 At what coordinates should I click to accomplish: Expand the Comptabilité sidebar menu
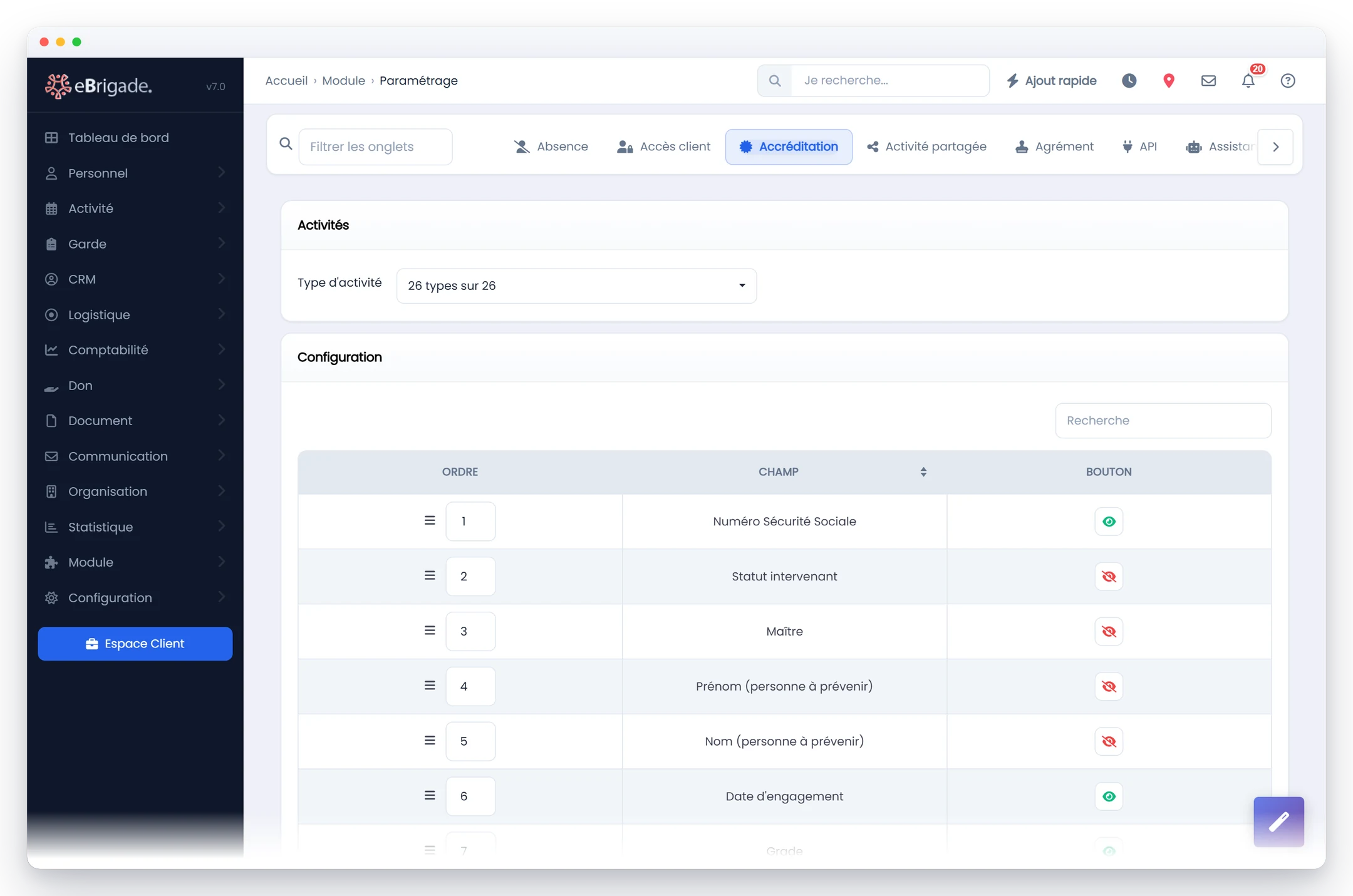pos(135,350)
